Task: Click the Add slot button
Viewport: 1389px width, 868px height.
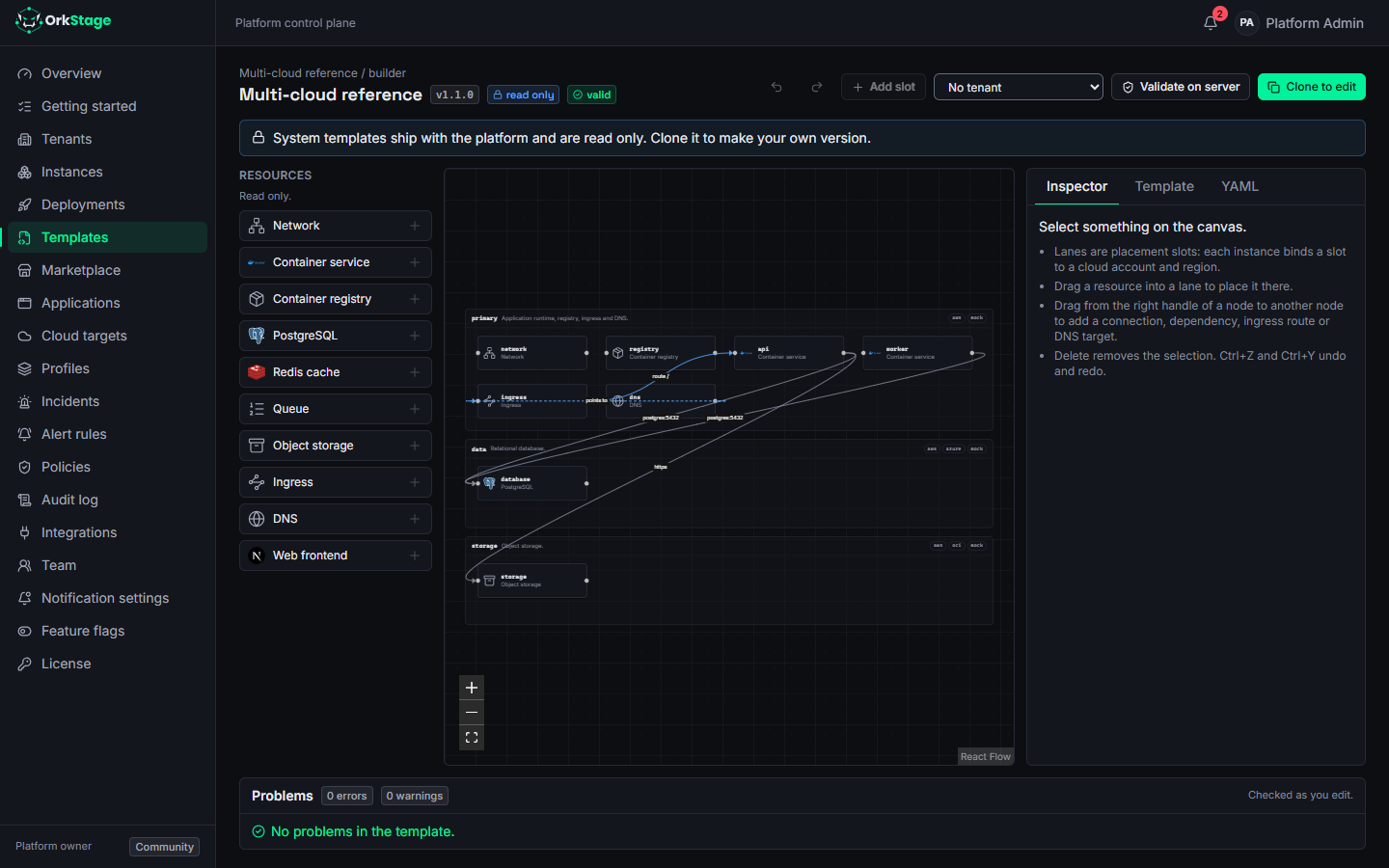Action: pyautogui.click(x=884, y=87)
